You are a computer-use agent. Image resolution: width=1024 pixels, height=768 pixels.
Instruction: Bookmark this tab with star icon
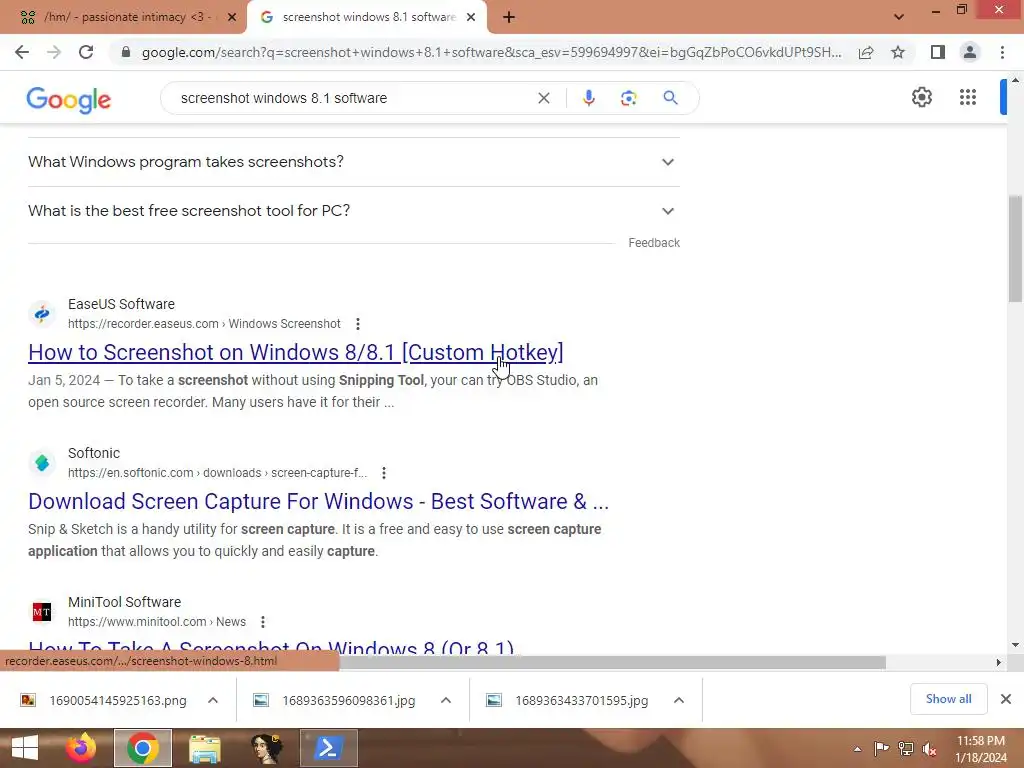[x=898, y=52]
